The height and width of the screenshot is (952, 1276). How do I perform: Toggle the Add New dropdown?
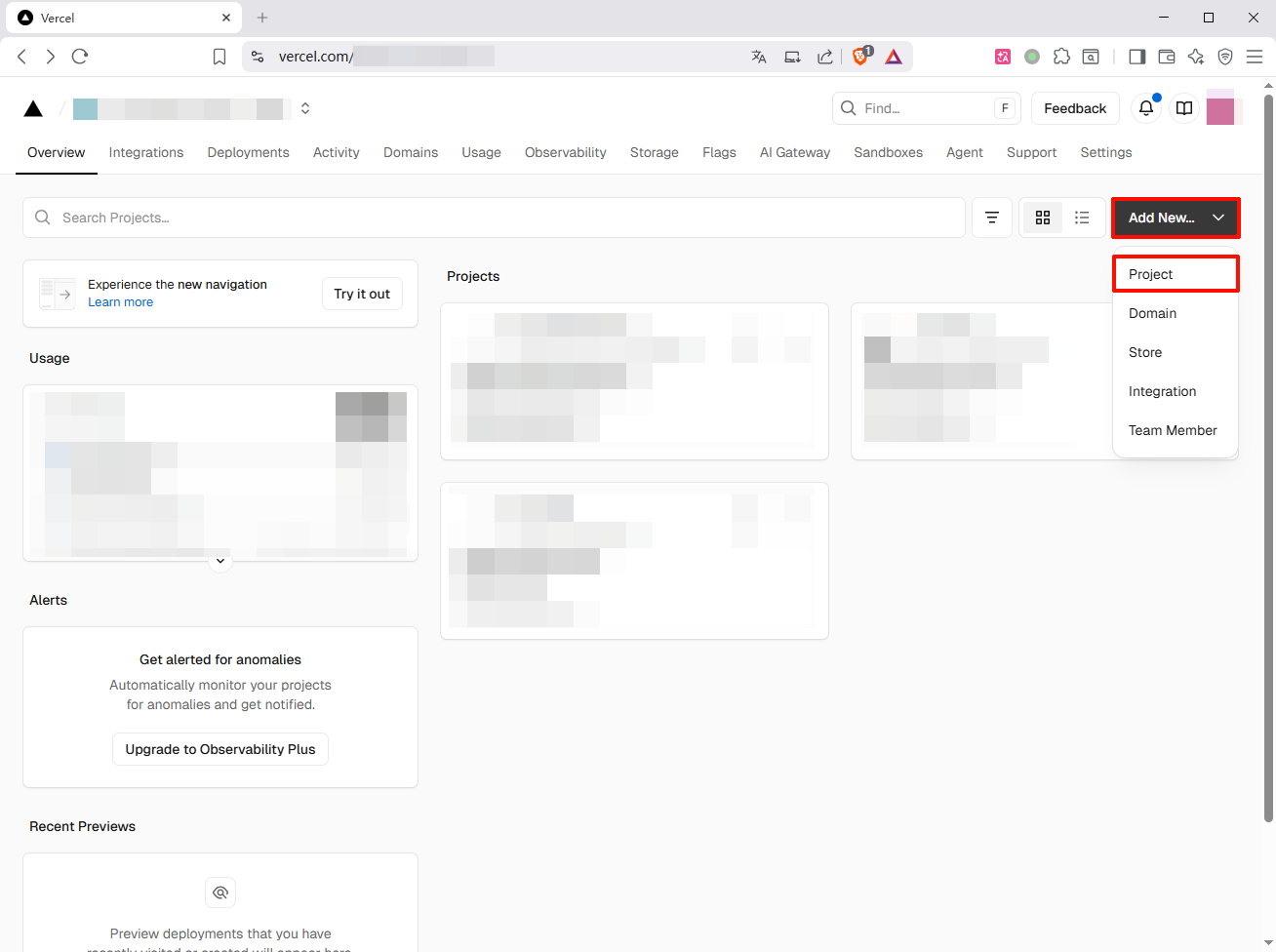(1176, 218)
